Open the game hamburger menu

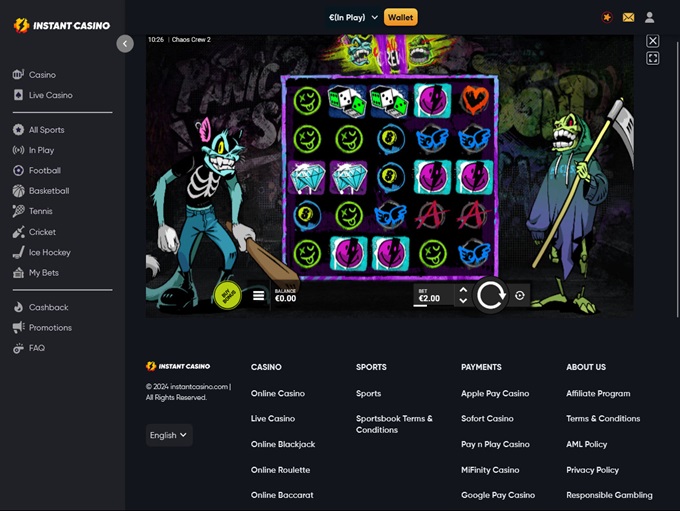pyautogui.click(x=258, y=295)
